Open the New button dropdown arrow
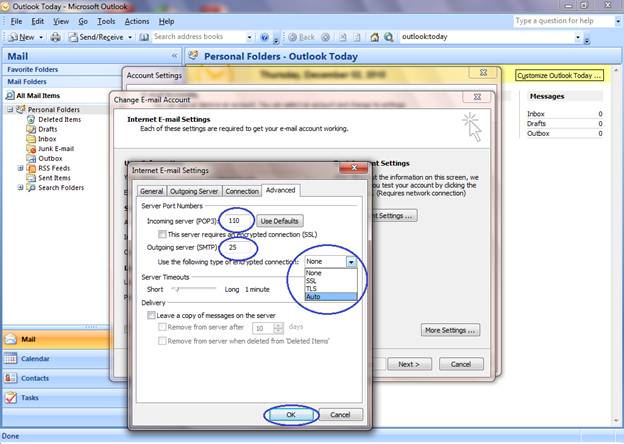 point(41,37)
